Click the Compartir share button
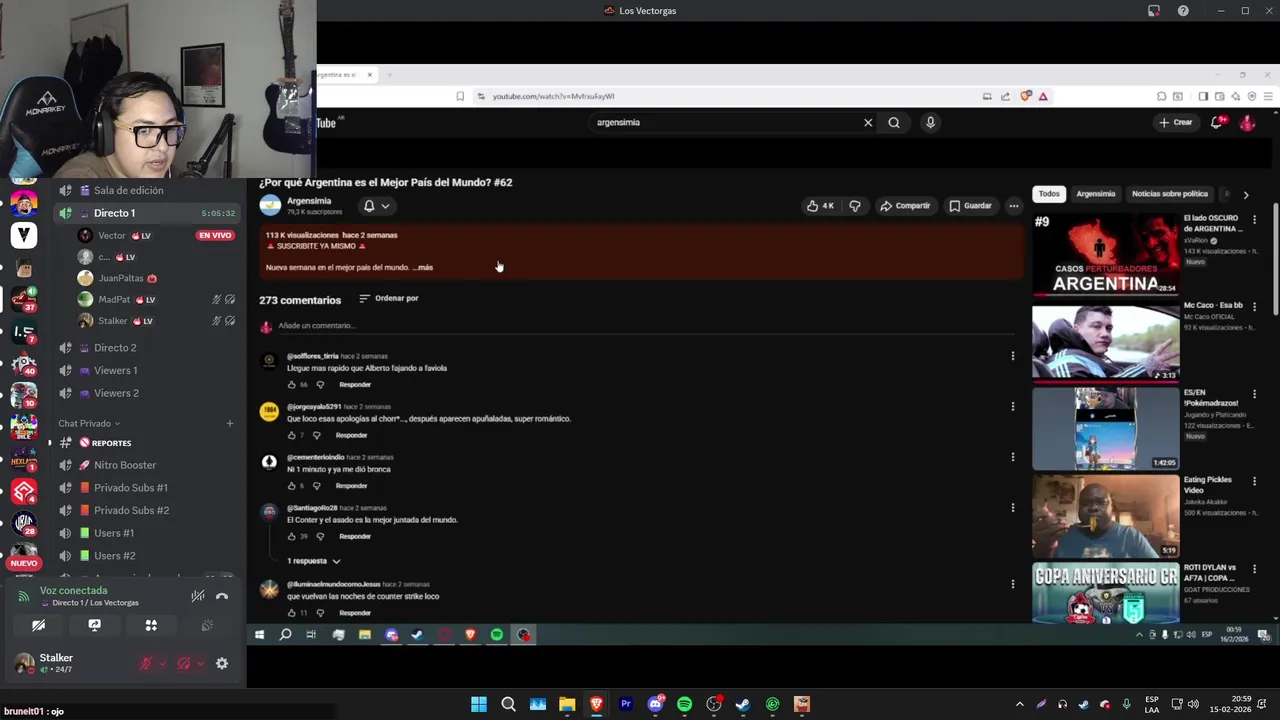This screenshot has height=720, width=1280. (x=905, y=206)
